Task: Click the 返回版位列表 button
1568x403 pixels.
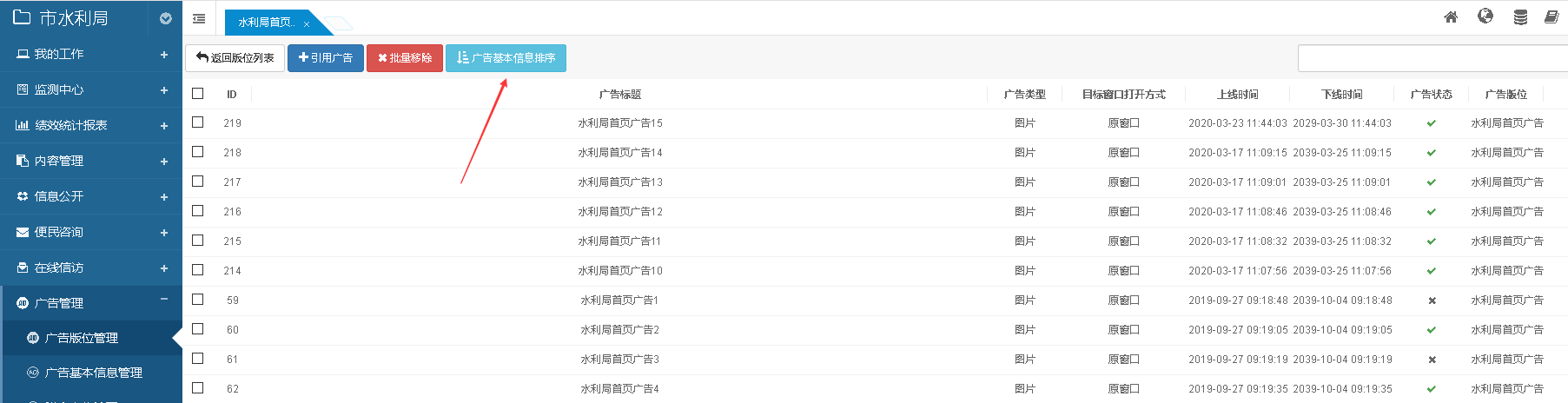Action: pyautogui.click(x=235, y=58)
